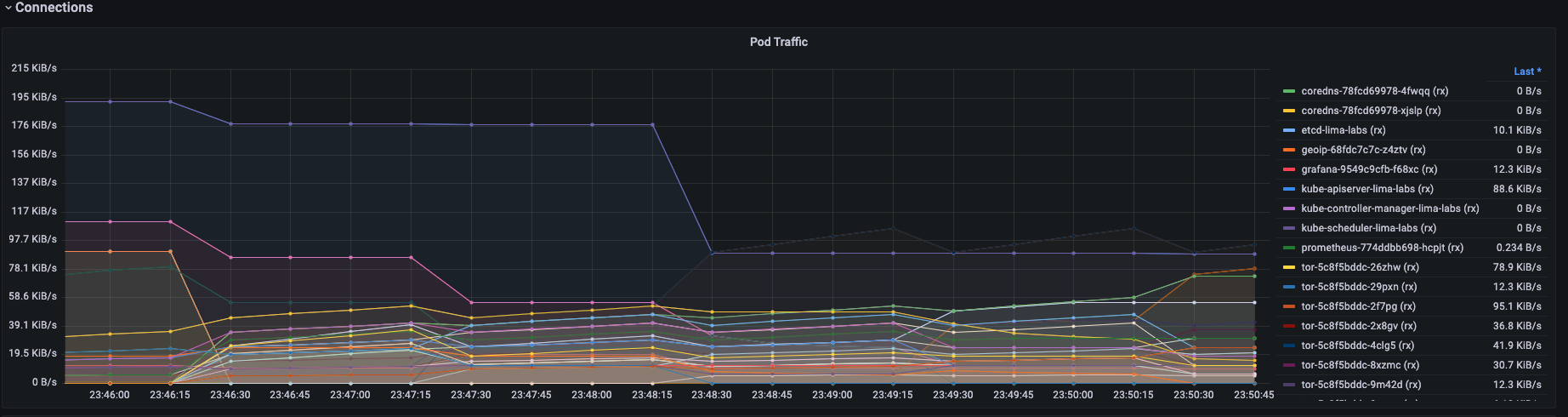This screenshot has width=1568, height=417.
Task: Select the 41.9 KiB/s value for tor-4clg5
Action: (1517, 346)
